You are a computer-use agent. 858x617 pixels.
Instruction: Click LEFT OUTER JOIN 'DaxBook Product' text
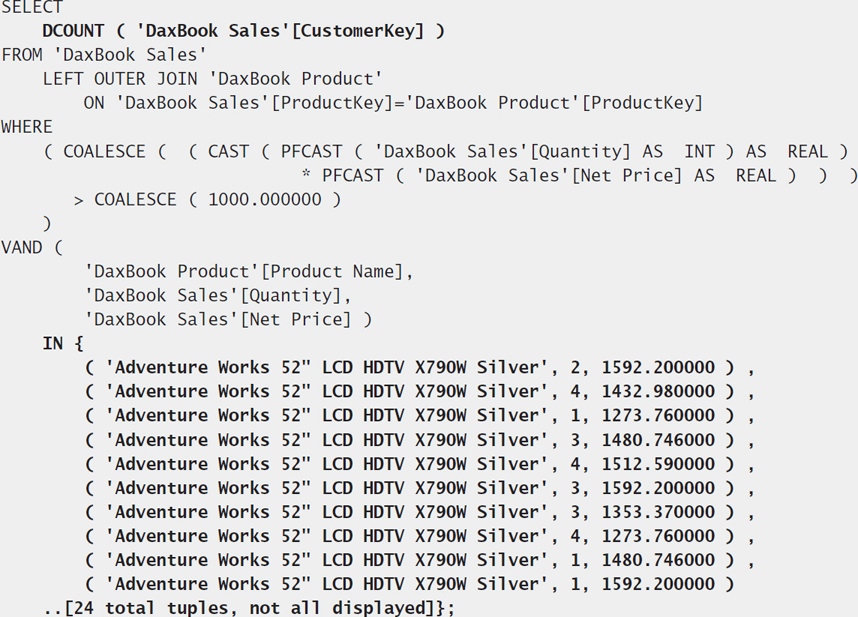coord(212,79)
